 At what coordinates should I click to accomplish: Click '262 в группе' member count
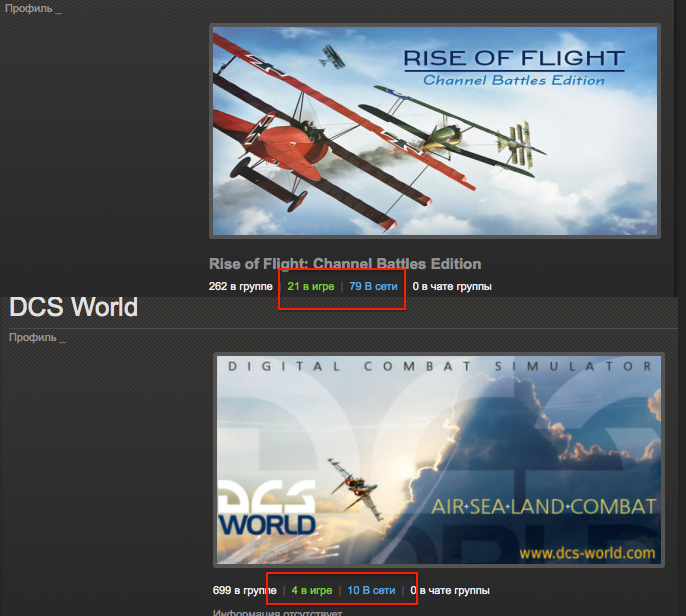pos(241,286)
